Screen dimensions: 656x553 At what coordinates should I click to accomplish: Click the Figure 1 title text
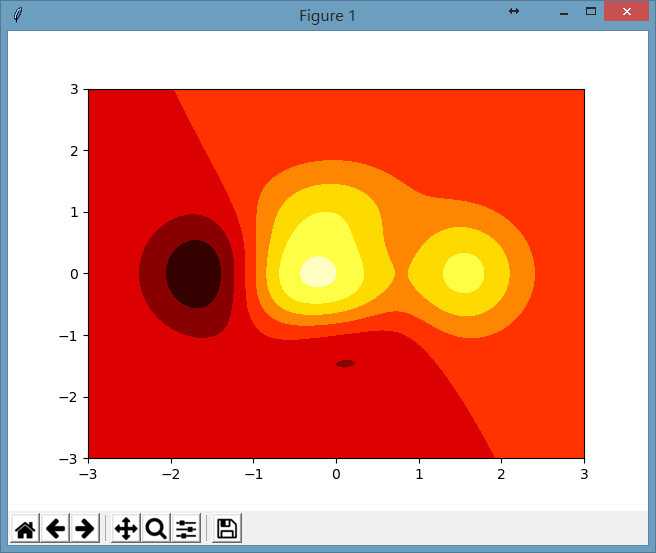click(327, 16)
